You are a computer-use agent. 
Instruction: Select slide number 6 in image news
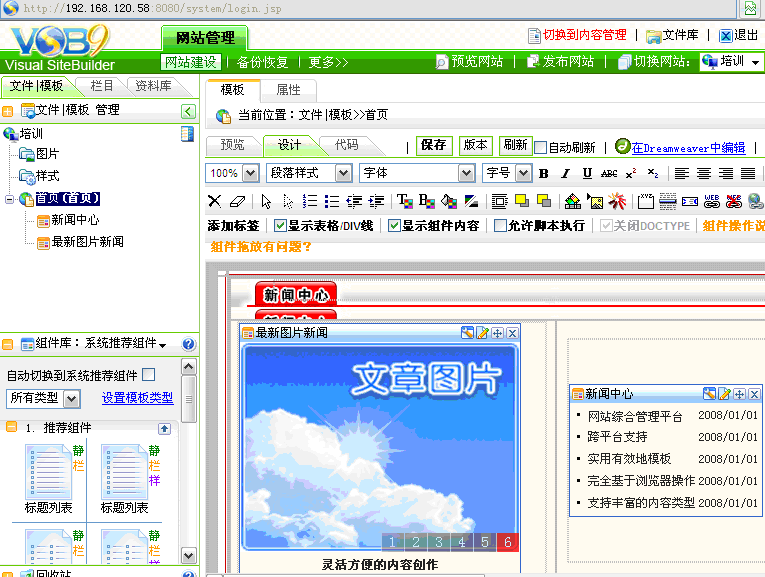[x=507, y=542]
